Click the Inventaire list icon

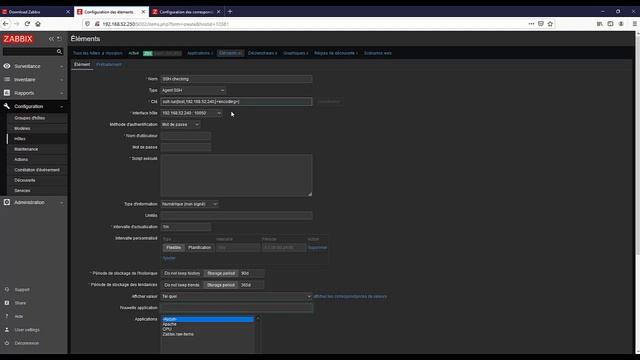7,79
